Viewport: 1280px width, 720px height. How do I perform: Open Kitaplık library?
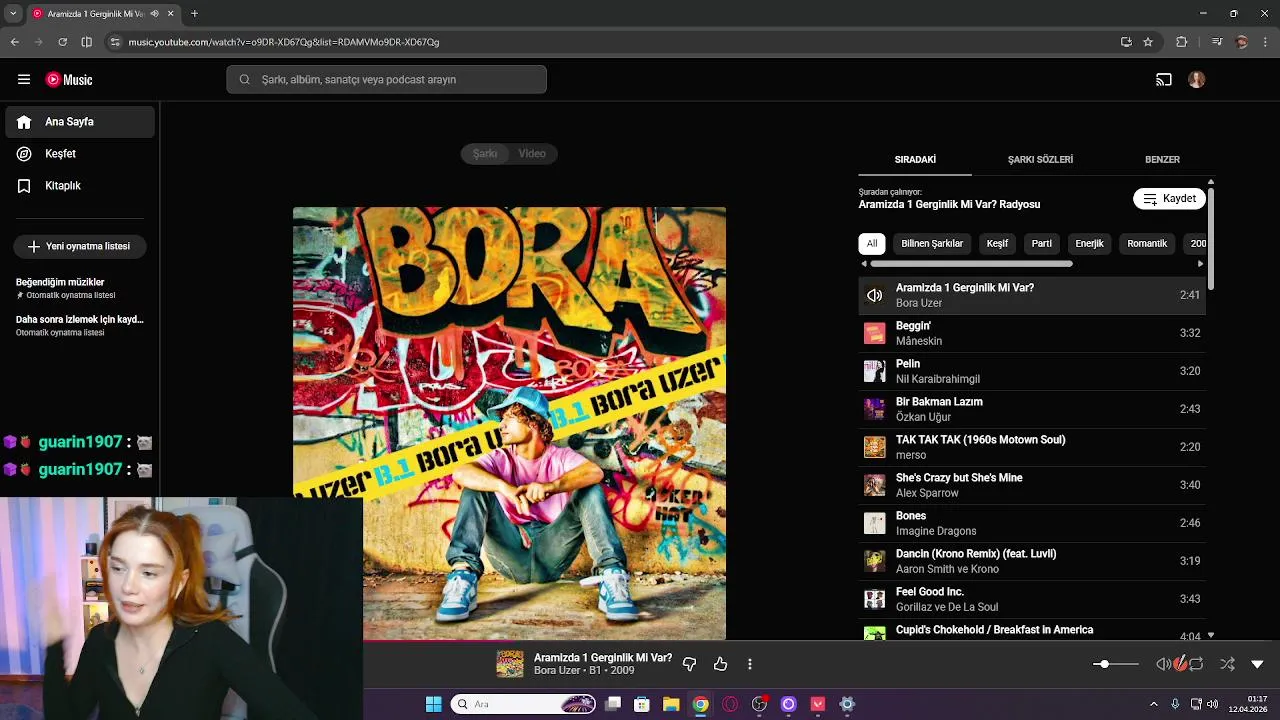(x=80, y=186)
